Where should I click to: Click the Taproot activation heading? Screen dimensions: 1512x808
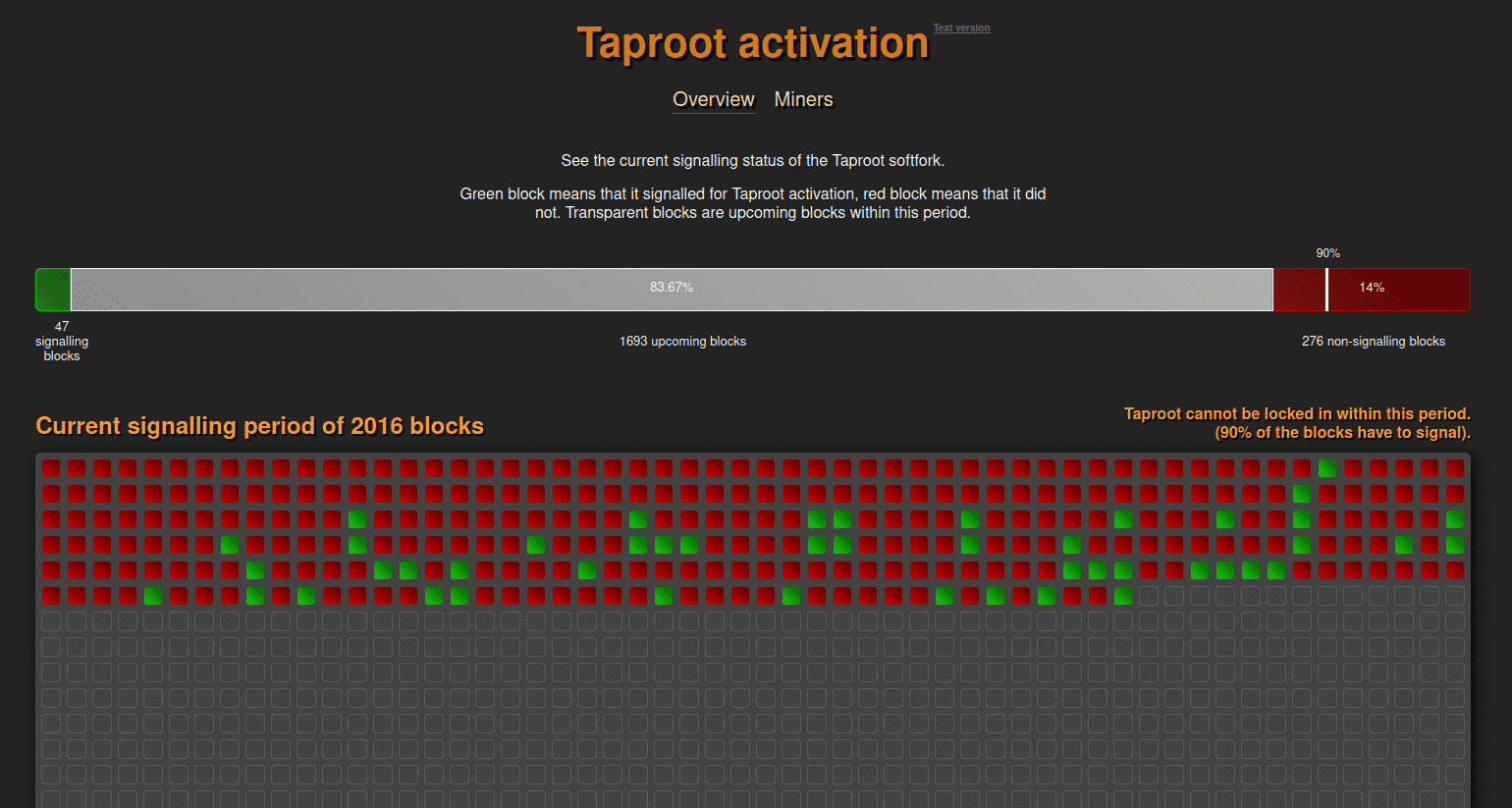tap(752, 42)
